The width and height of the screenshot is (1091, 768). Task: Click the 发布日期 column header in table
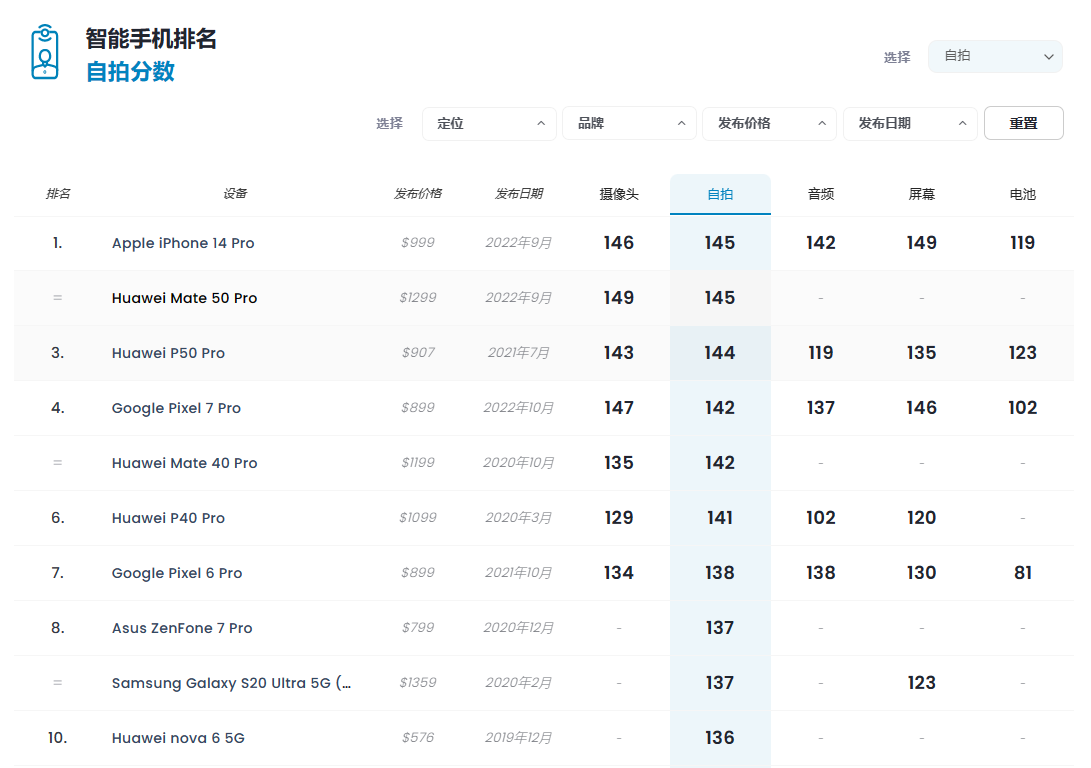518,193
